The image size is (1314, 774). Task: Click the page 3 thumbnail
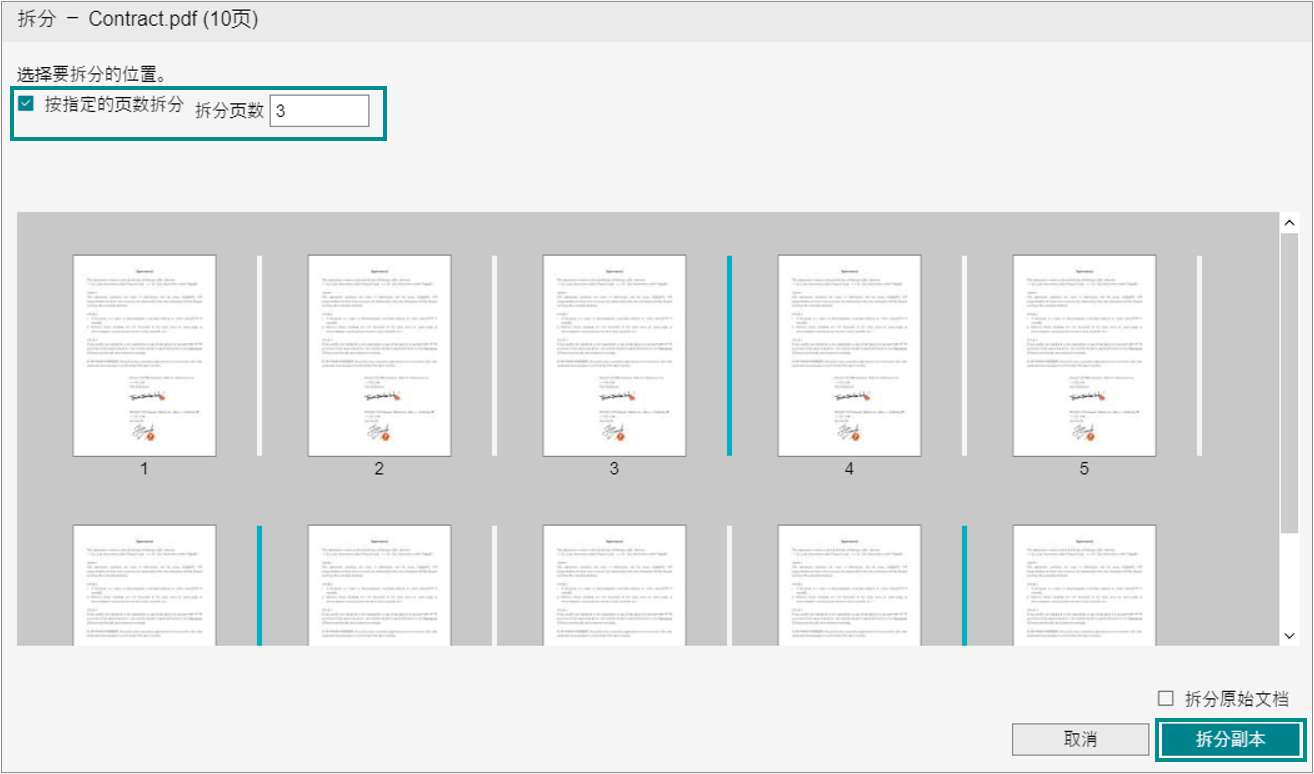coord(614,355)
